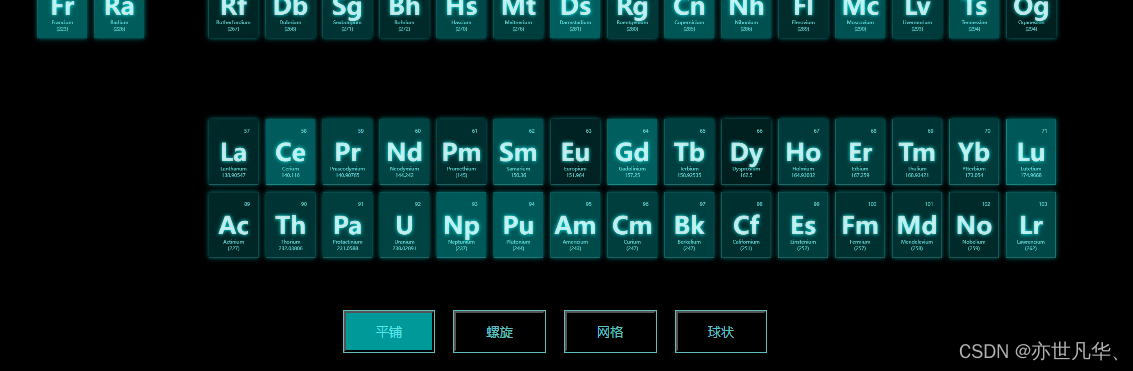
Task: Click the Sm Samarium element card
Action: (x=518, y=152)
